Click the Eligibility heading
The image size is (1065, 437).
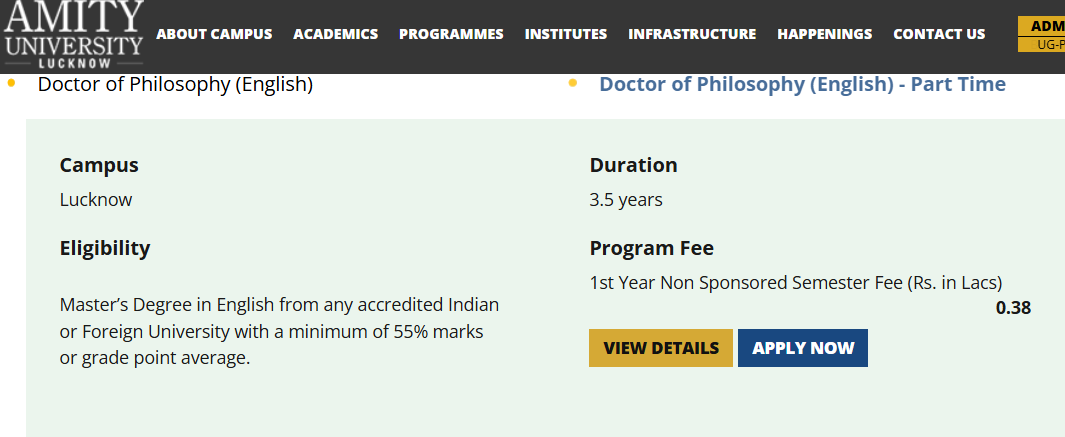click(x=105, y=248)
